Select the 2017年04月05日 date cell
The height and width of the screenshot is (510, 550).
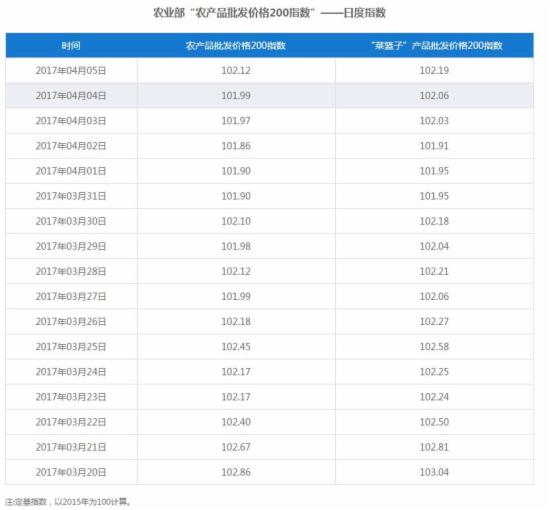71,71
